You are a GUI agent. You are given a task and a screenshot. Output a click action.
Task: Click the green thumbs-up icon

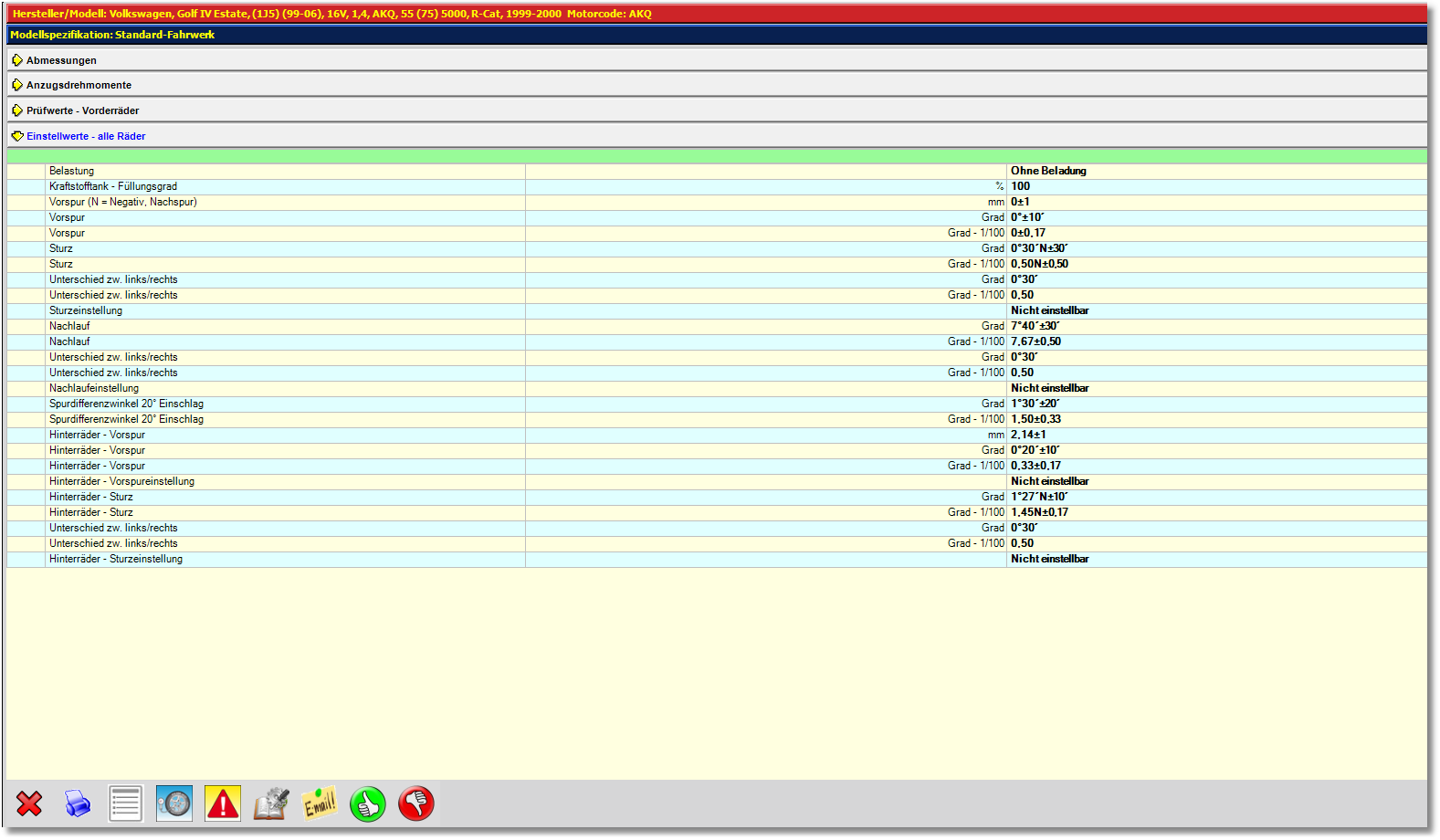368,803
